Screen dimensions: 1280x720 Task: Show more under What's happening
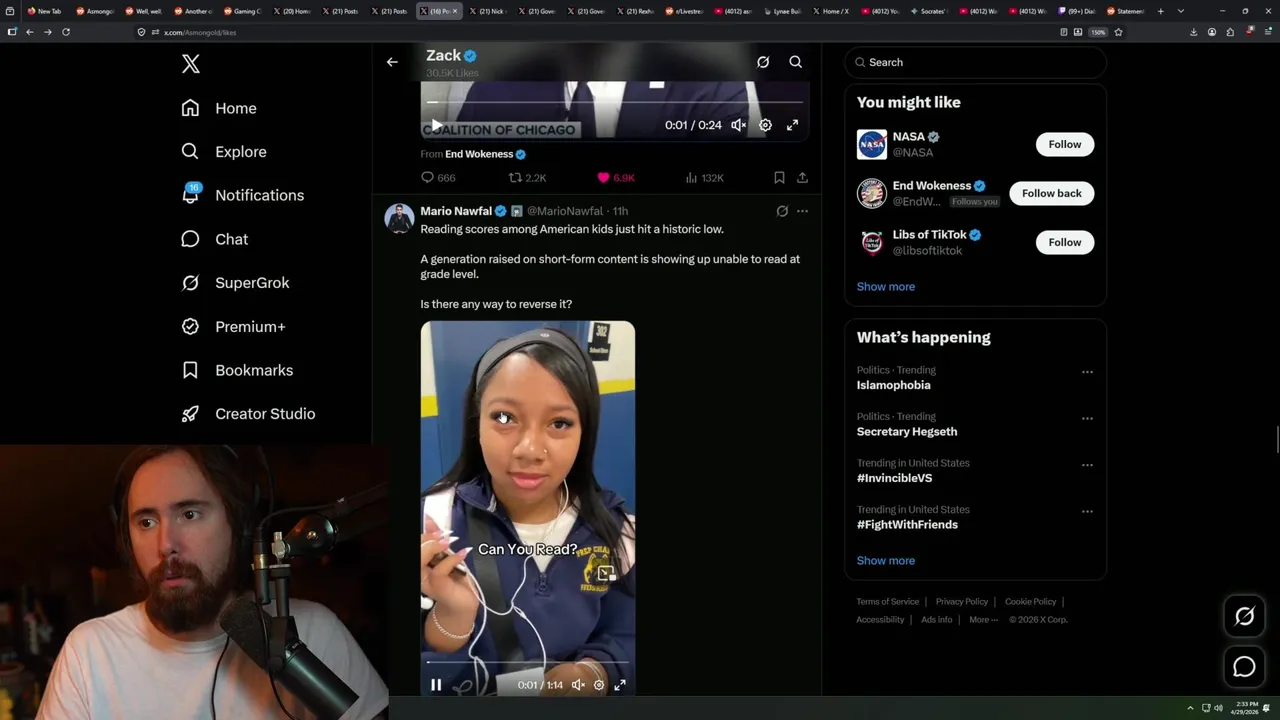click(886, 560)
